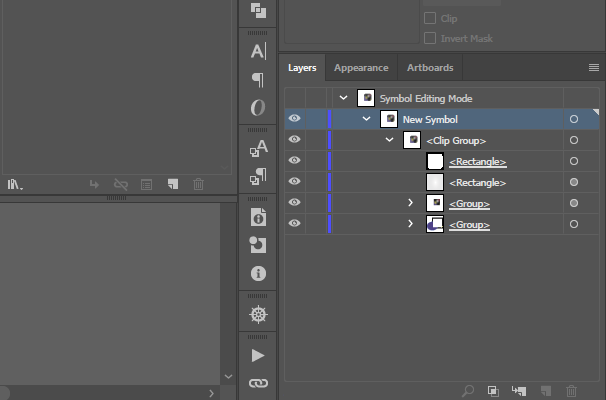This screenshot has height=400, width=606.
Task: Expand the last Group row
Action: click(410, 223)
